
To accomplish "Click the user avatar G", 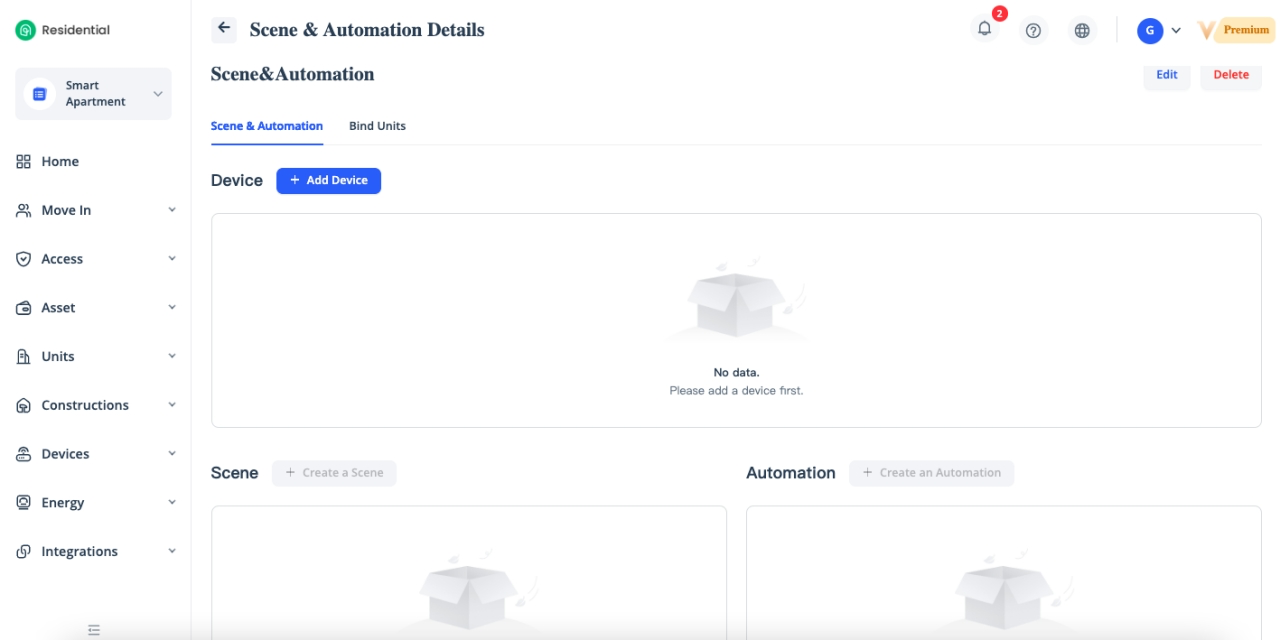I will tap(1149, 30).
